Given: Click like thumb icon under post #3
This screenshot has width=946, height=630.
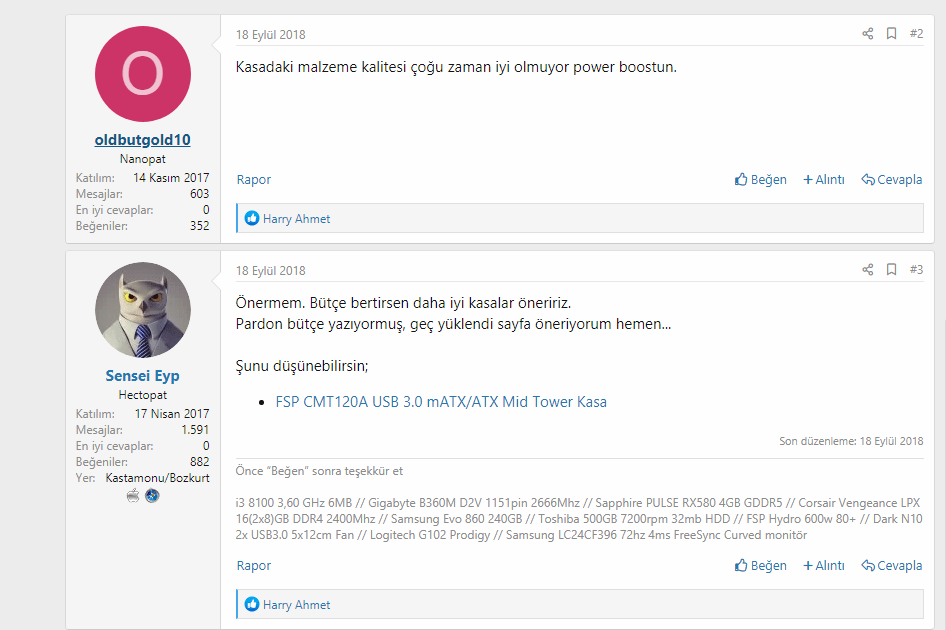Looking at the screenshot, I should click(x=252, y=605).
